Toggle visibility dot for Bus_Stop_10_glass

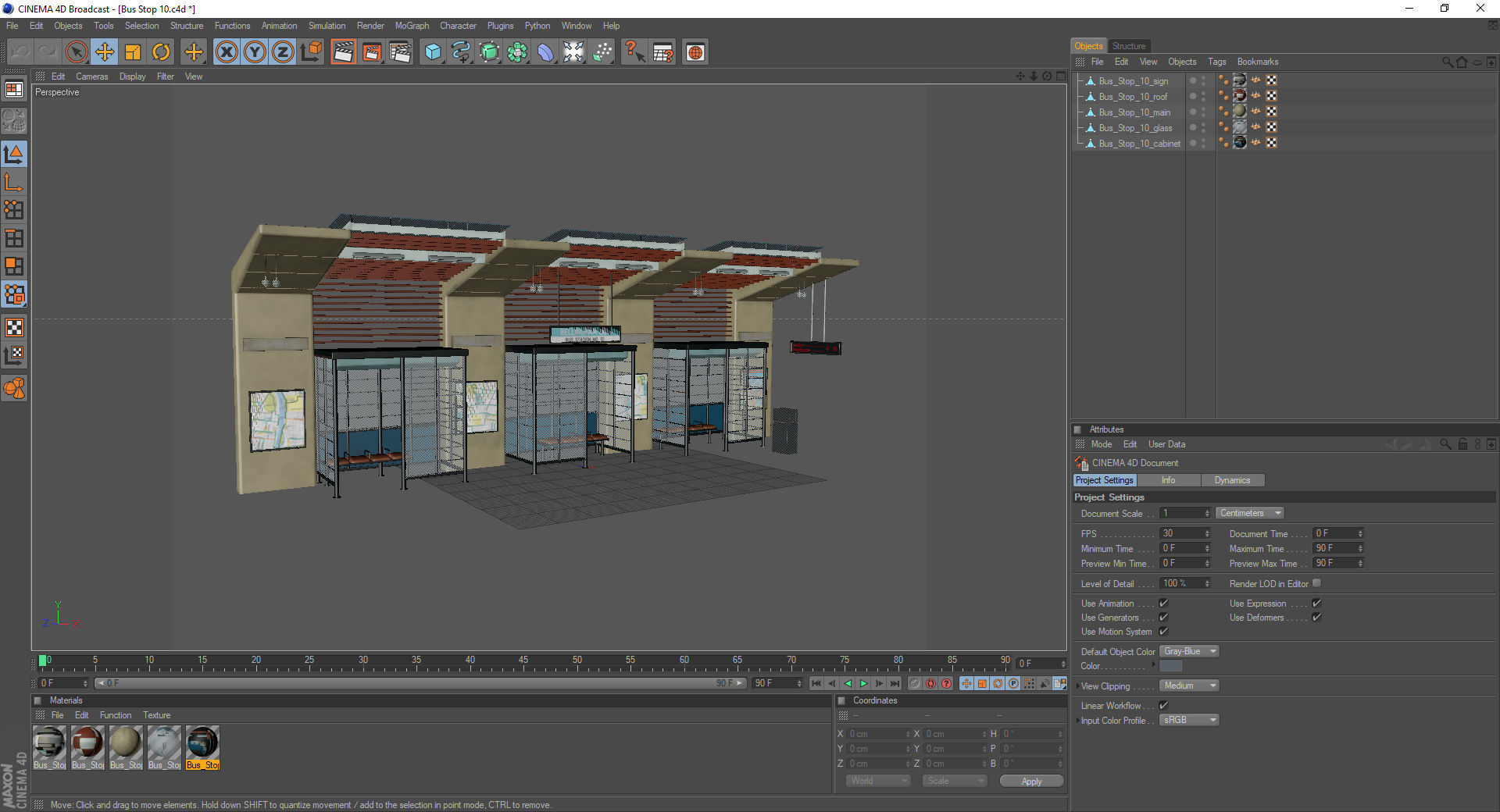pos(1193,127)
